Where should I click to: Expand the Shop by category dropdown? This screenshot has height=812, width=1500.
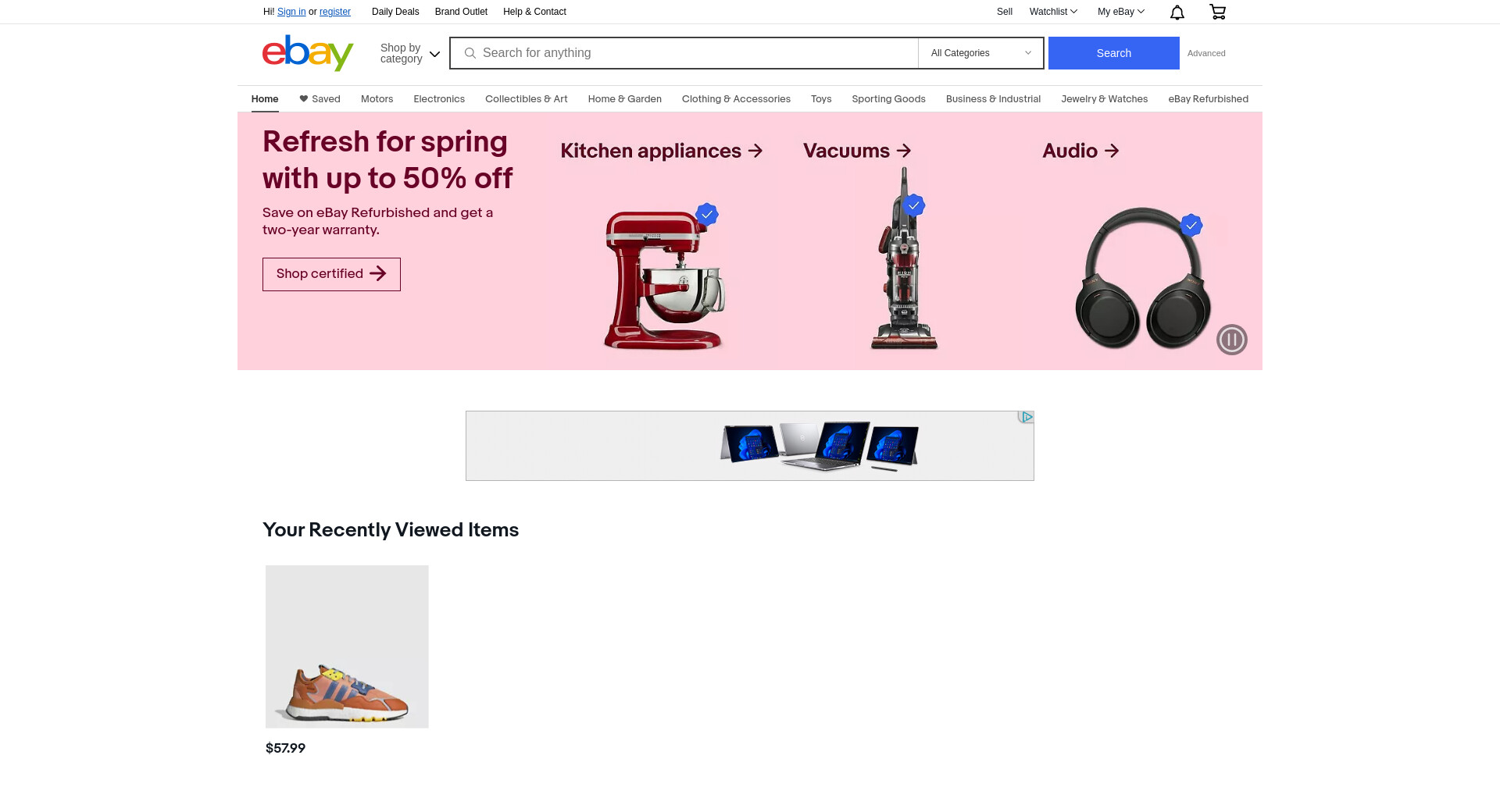pyautogui.click(x=410, y=53)
